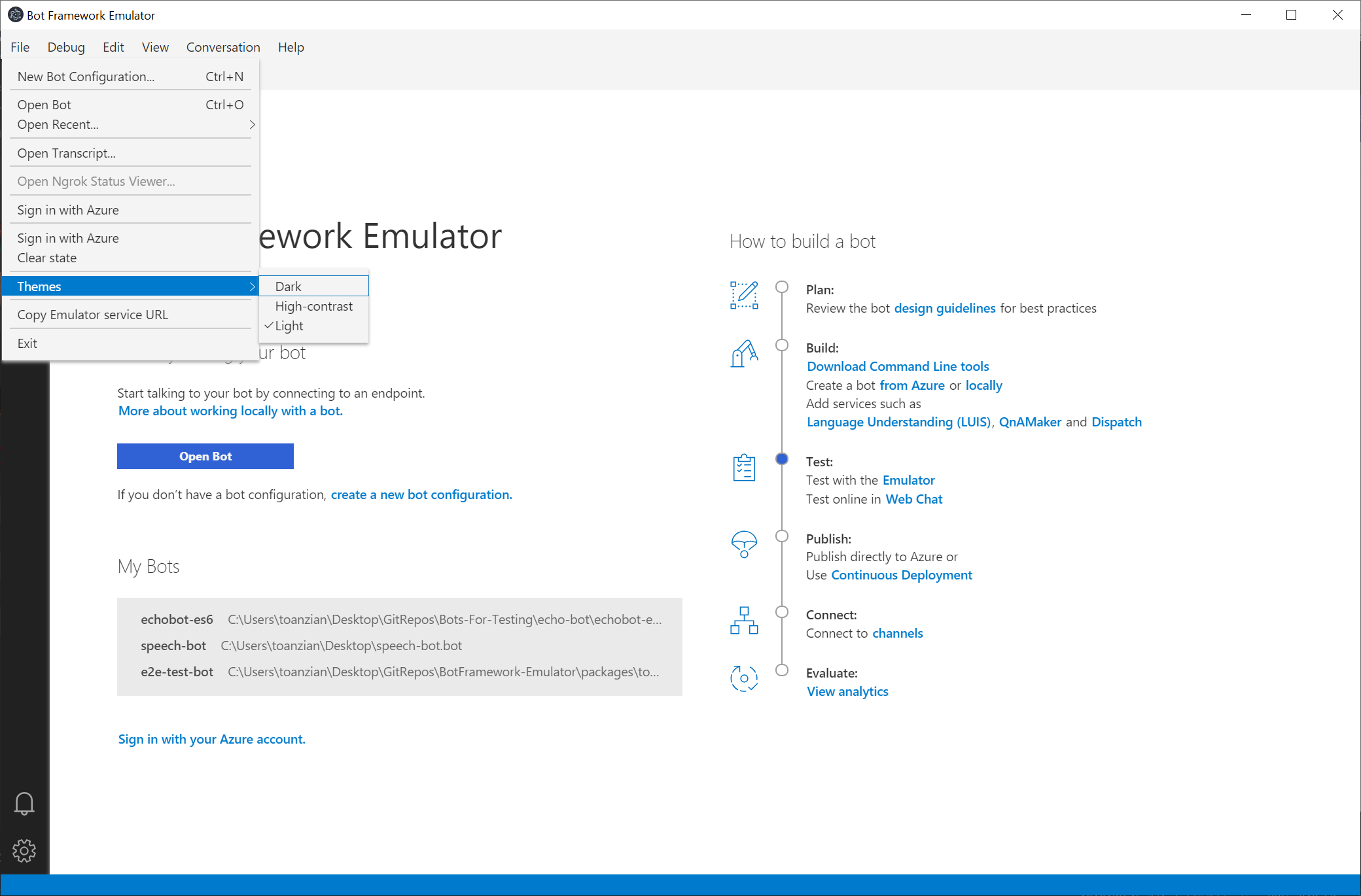The image size is (1361, 896).
Task: Open the Web Chat link
Action: 913,499
